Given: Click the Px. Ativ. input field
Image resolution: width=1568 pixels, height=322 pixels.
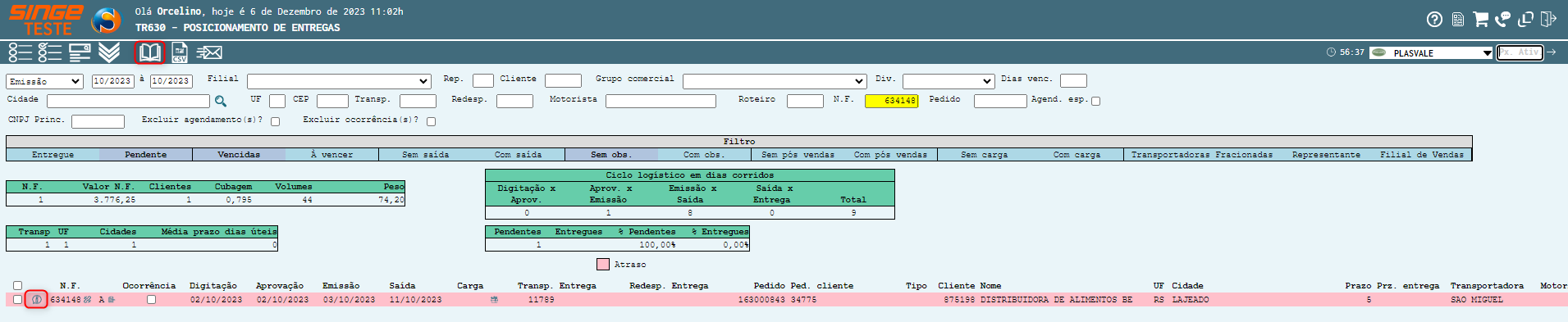Looking at the screenshot, I should click(x=1520, y=52).
